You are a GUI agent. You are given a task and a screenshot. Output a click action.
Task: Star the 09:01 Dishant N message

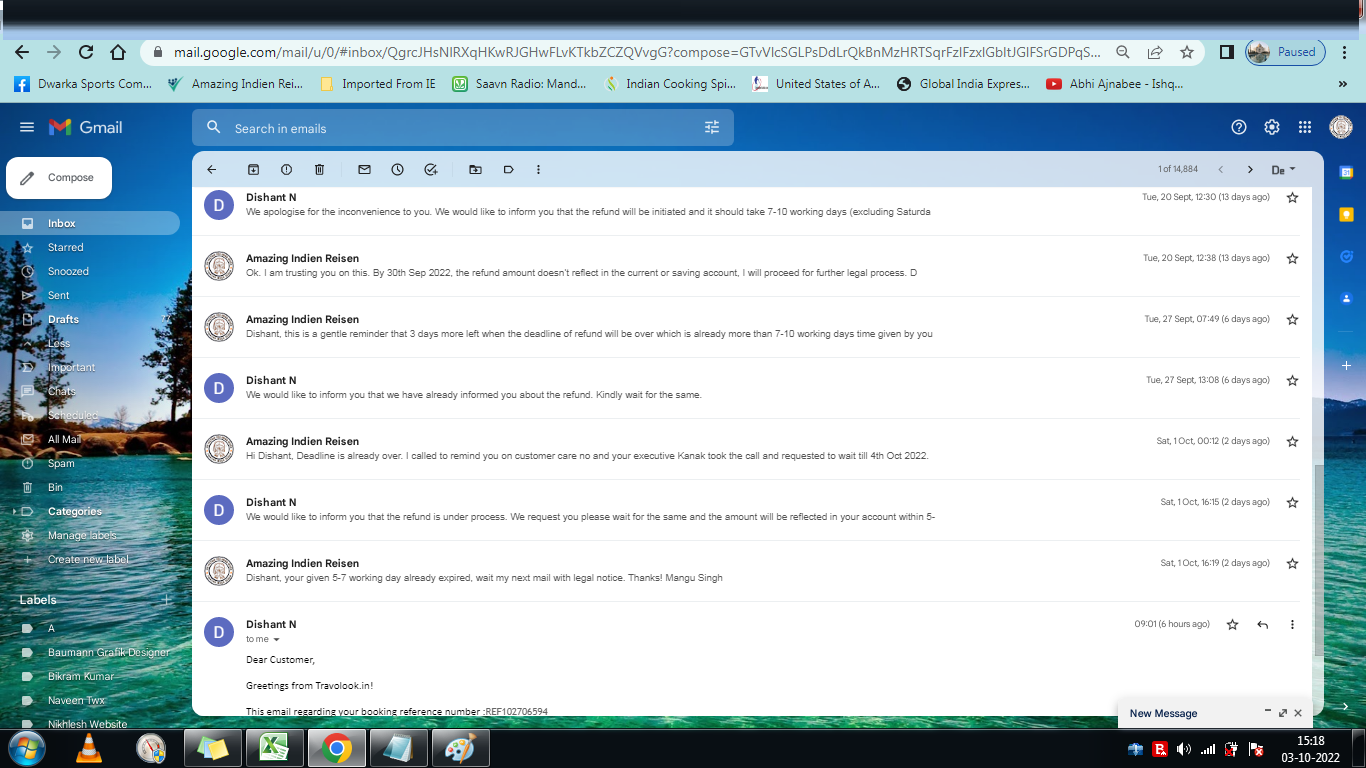(x=1232, y=624)
